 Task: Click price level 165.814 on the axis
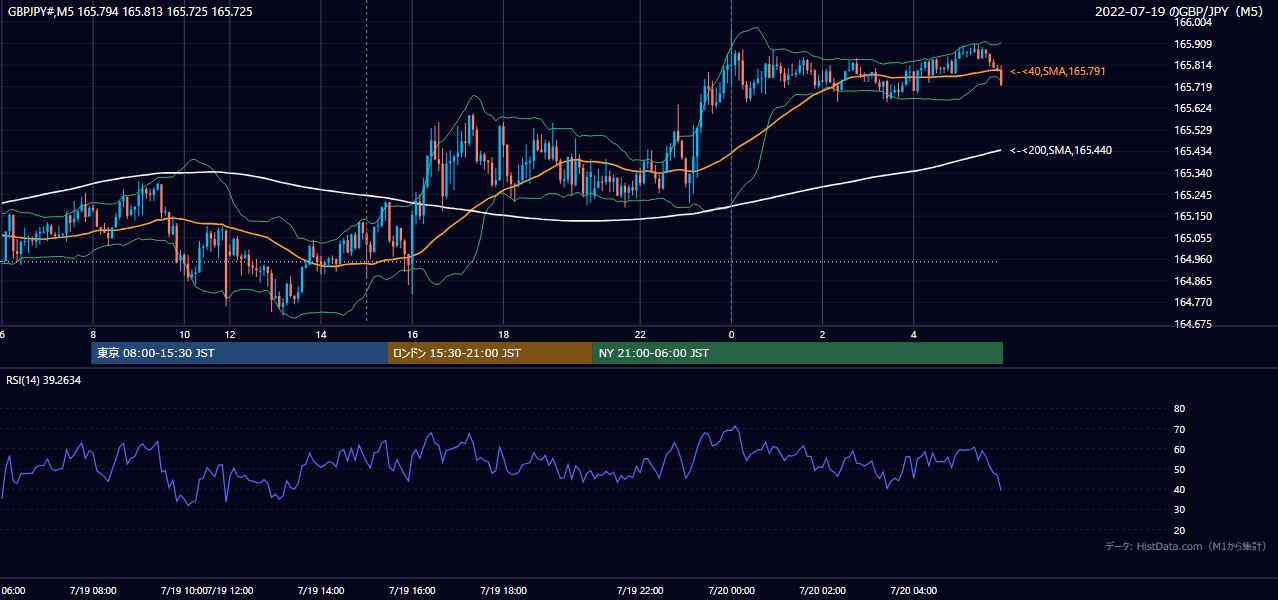pos(1194,65)
